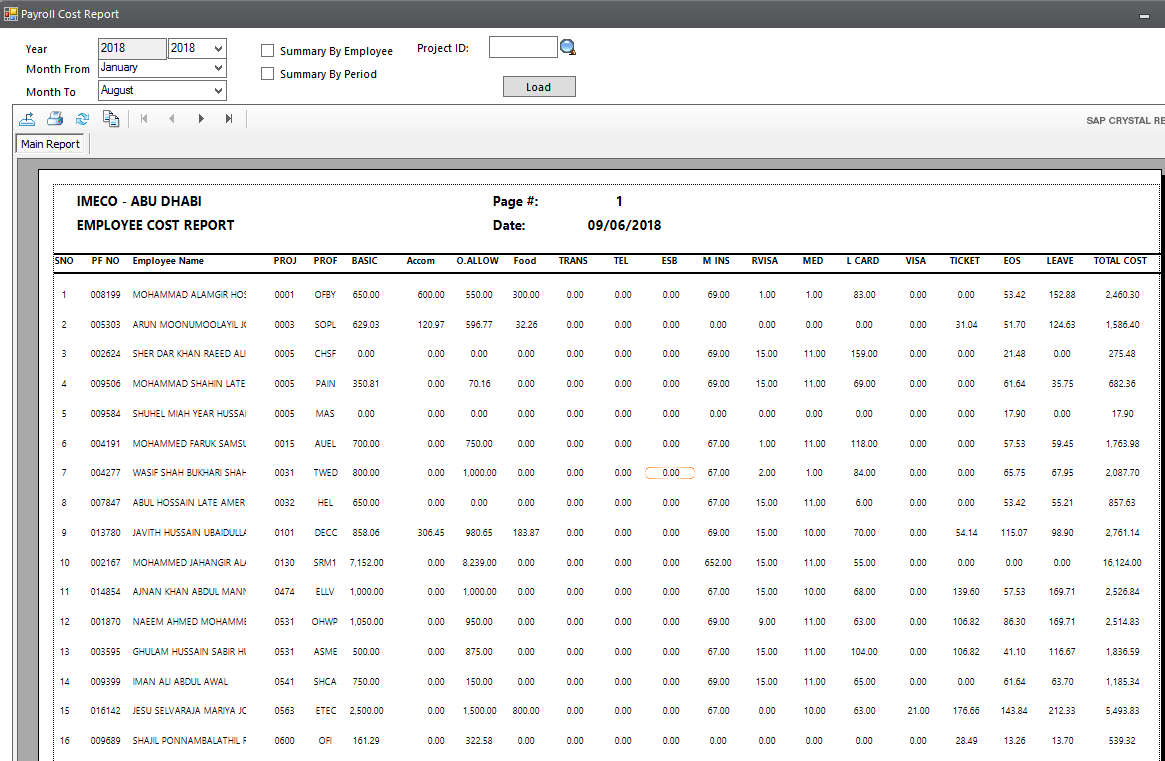The width and height of the screenshot is (1165, 761).
Task: Minimize the Payroll Cost Report window
Action: [x=1144, y=15]
